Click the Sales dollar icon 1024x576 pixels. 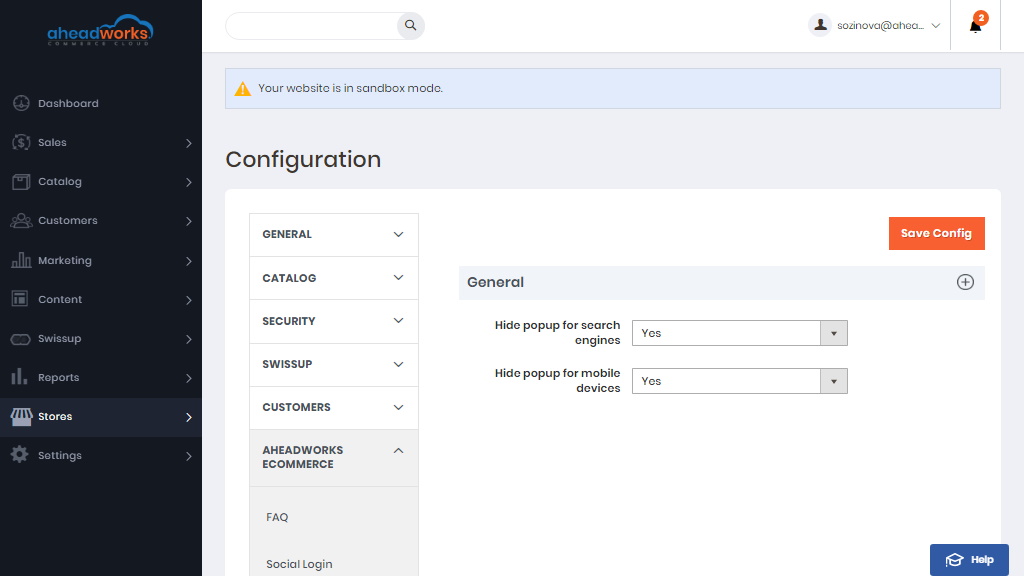[21, 142]
